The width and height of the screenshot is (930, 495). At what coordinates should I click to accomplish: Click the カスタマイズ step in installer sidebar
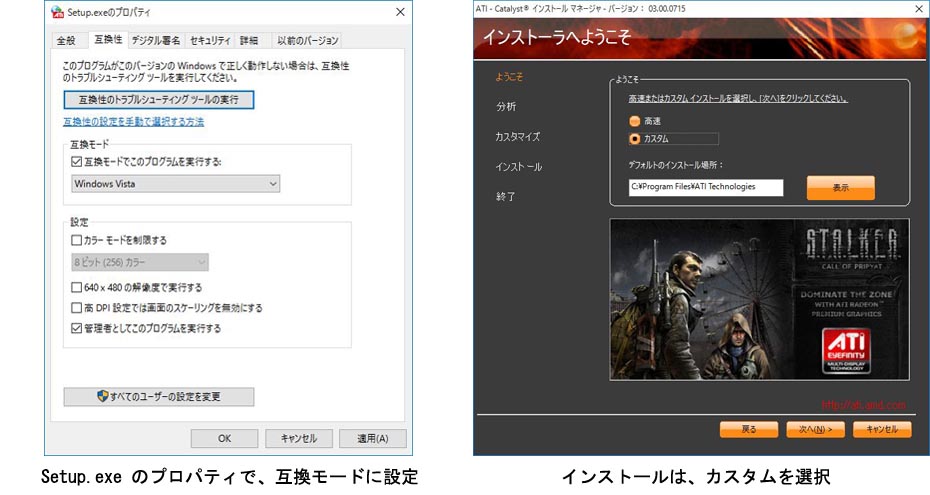pyautogui.click(x=518, y=136)
